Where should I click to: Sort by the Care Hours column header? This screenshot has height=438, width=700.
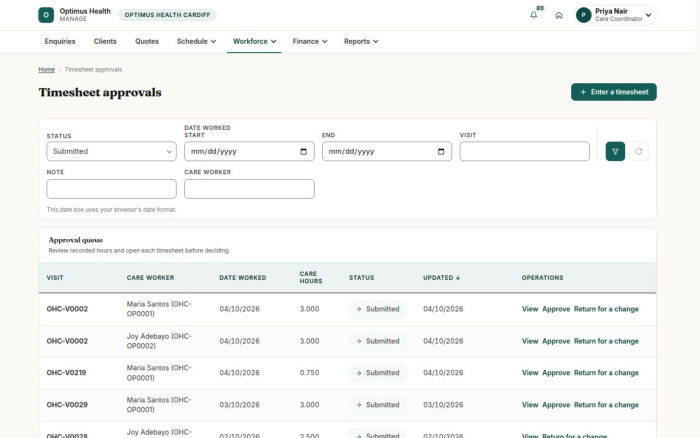point(311,277)
